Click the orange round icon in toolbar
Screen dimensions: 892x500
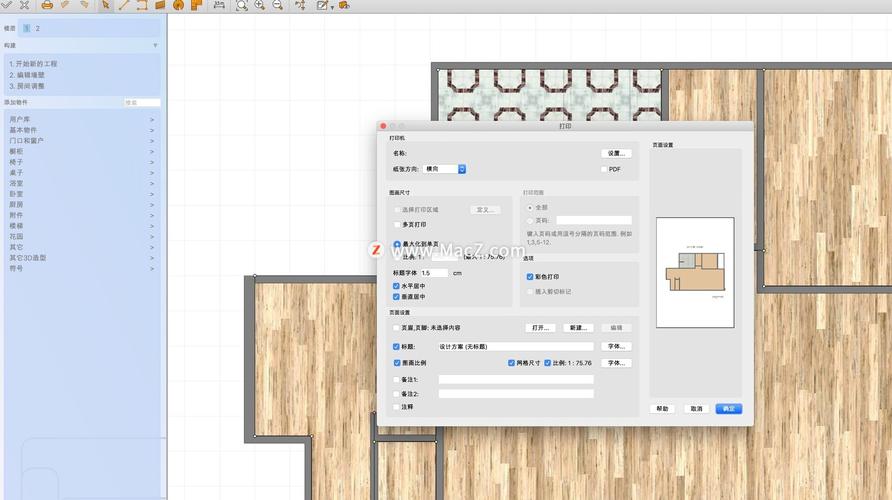(x=178, y=5)
